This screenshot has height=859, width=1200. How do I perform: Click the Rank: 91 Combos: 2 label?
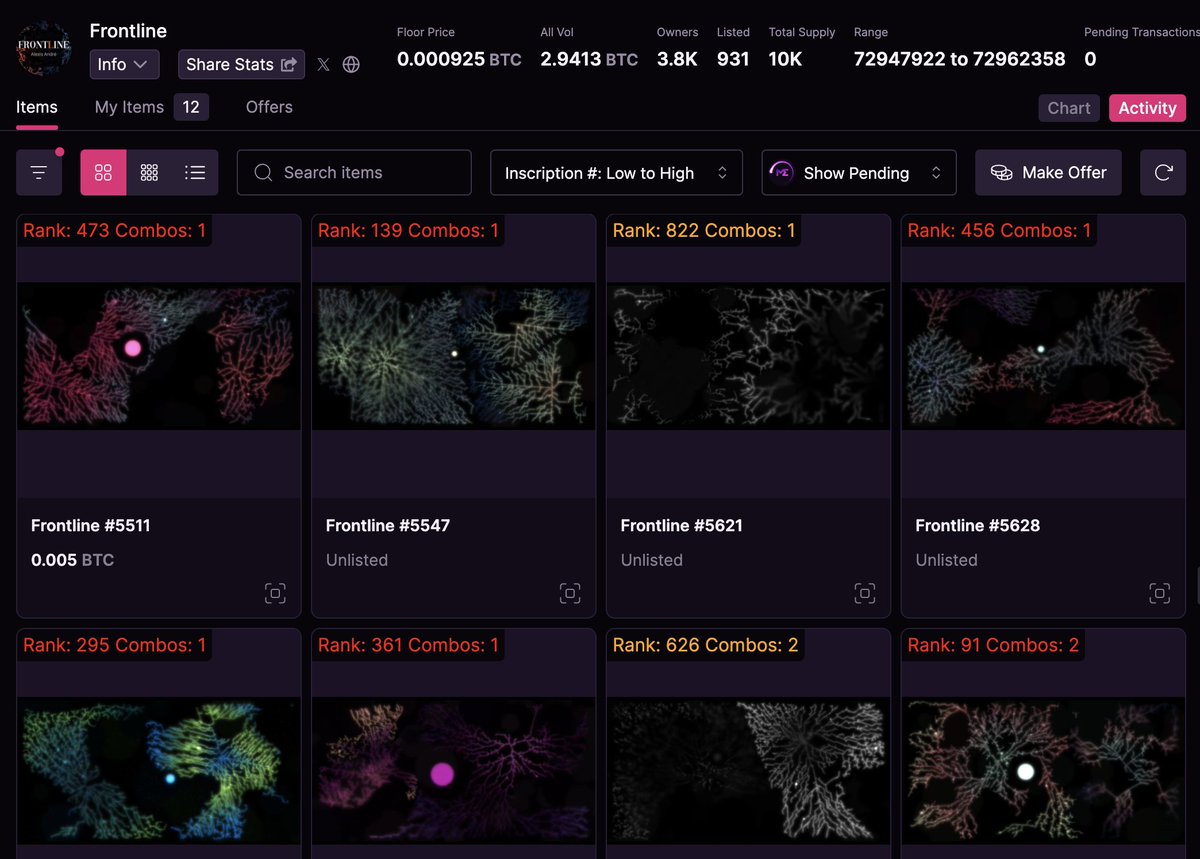point(993,646)
